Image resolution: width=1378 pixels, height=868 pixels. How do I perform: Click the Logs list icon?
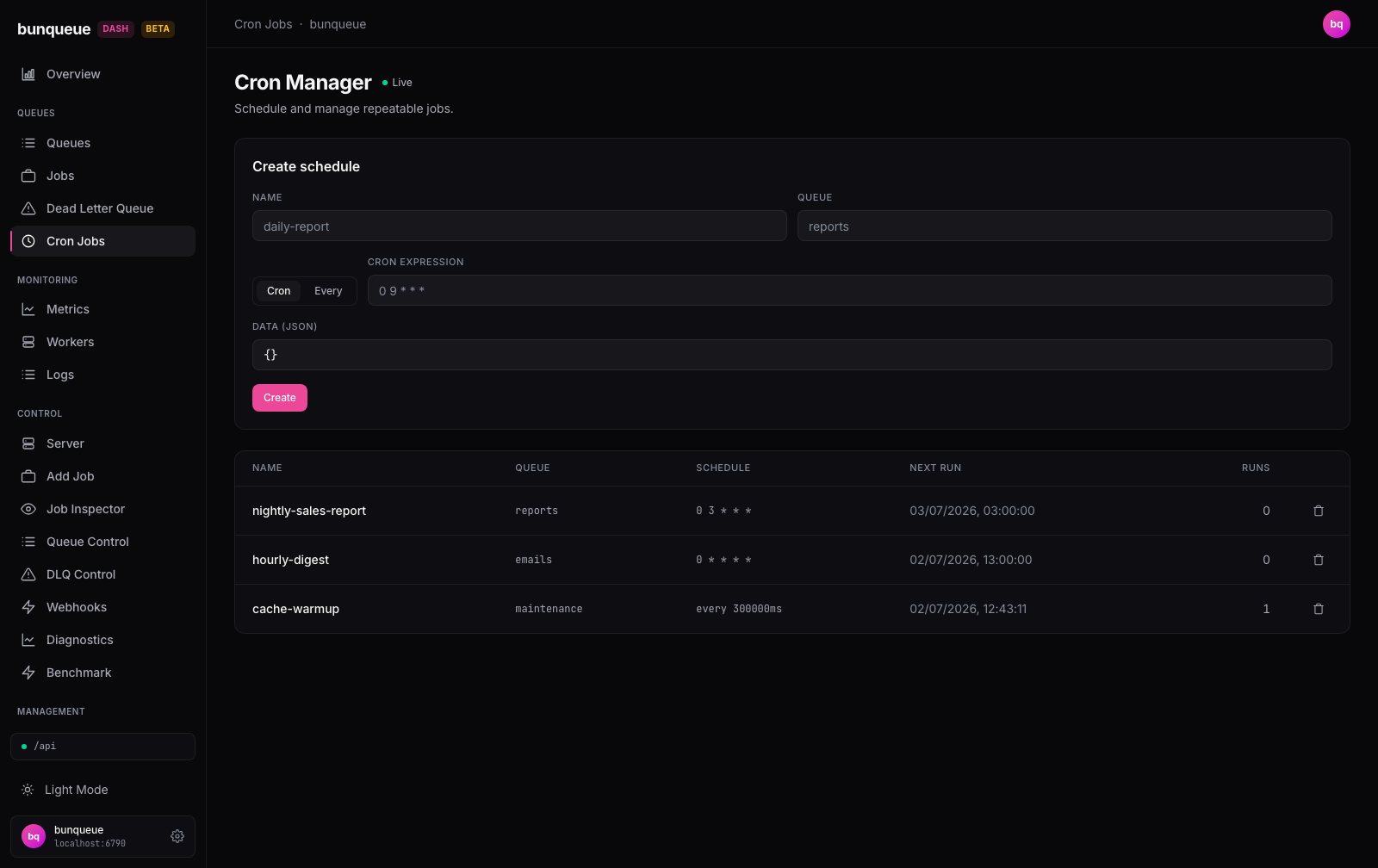pos(28,375)
